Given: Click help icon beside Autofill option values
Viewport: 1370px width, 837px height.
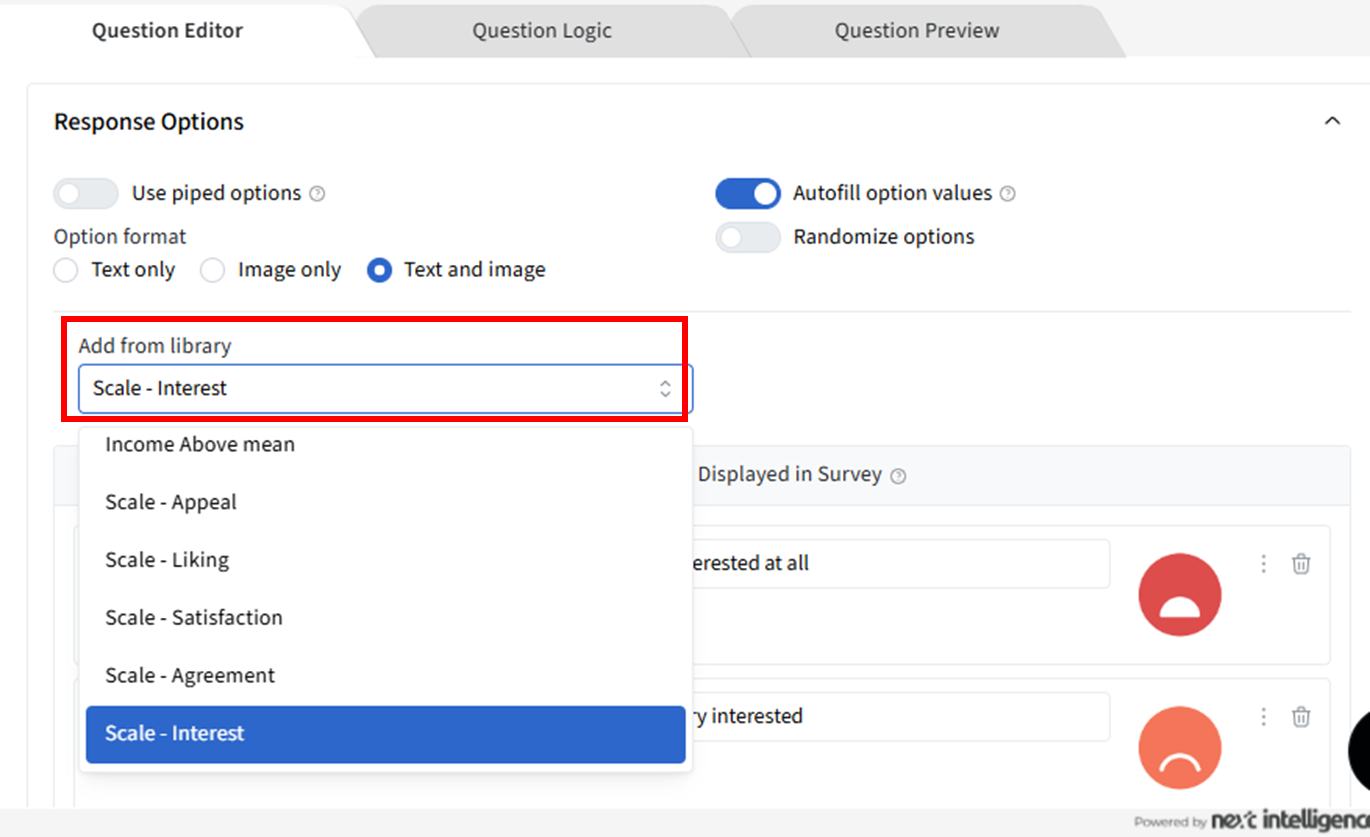Looking at the screenshot, I should (x=1008, y=194).
